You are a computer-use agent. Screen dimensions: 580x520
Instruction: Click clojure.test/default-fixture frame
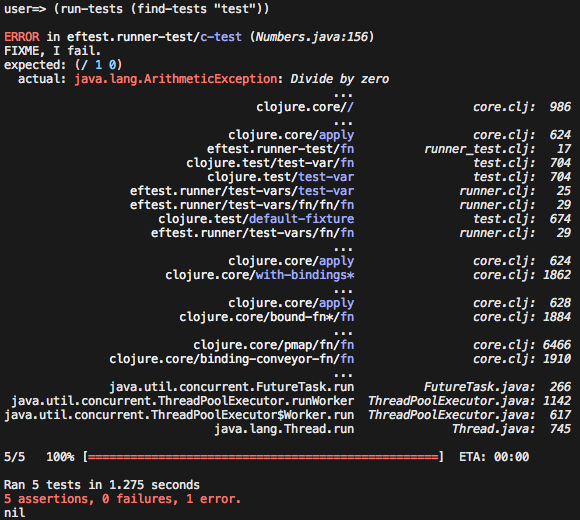(256, 219)
